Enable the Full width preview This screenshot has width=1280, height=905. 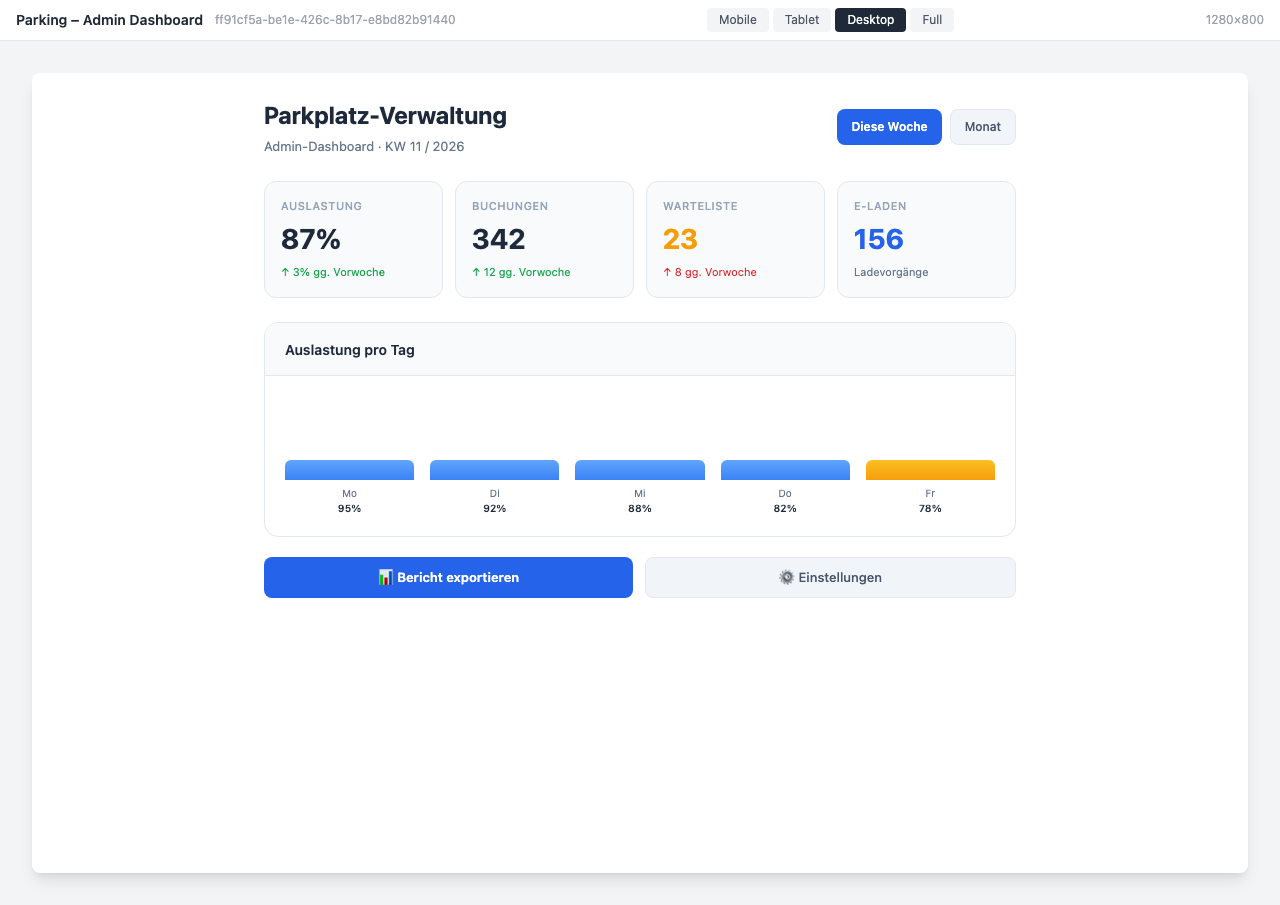[931, 19]
